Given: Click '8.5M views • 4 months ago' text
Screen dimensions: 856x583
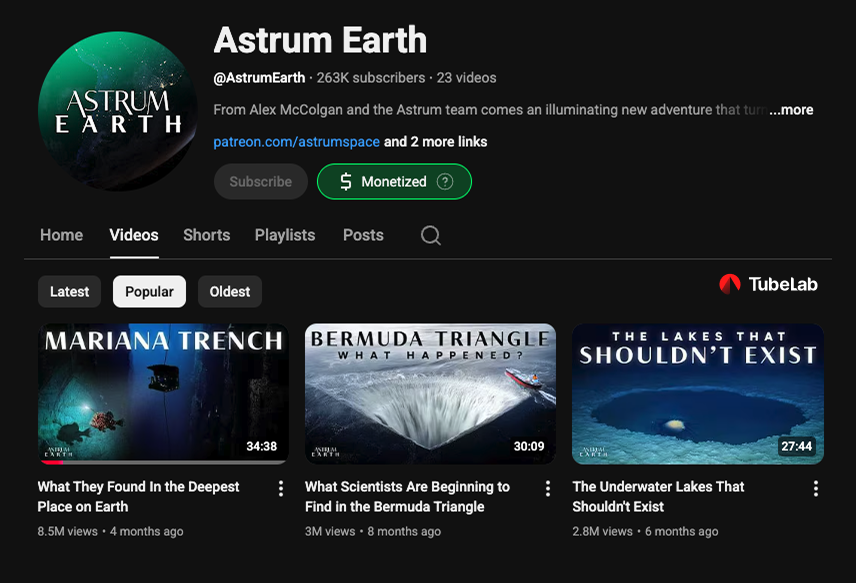Looking at the screenshot, I should coord(110,532).
